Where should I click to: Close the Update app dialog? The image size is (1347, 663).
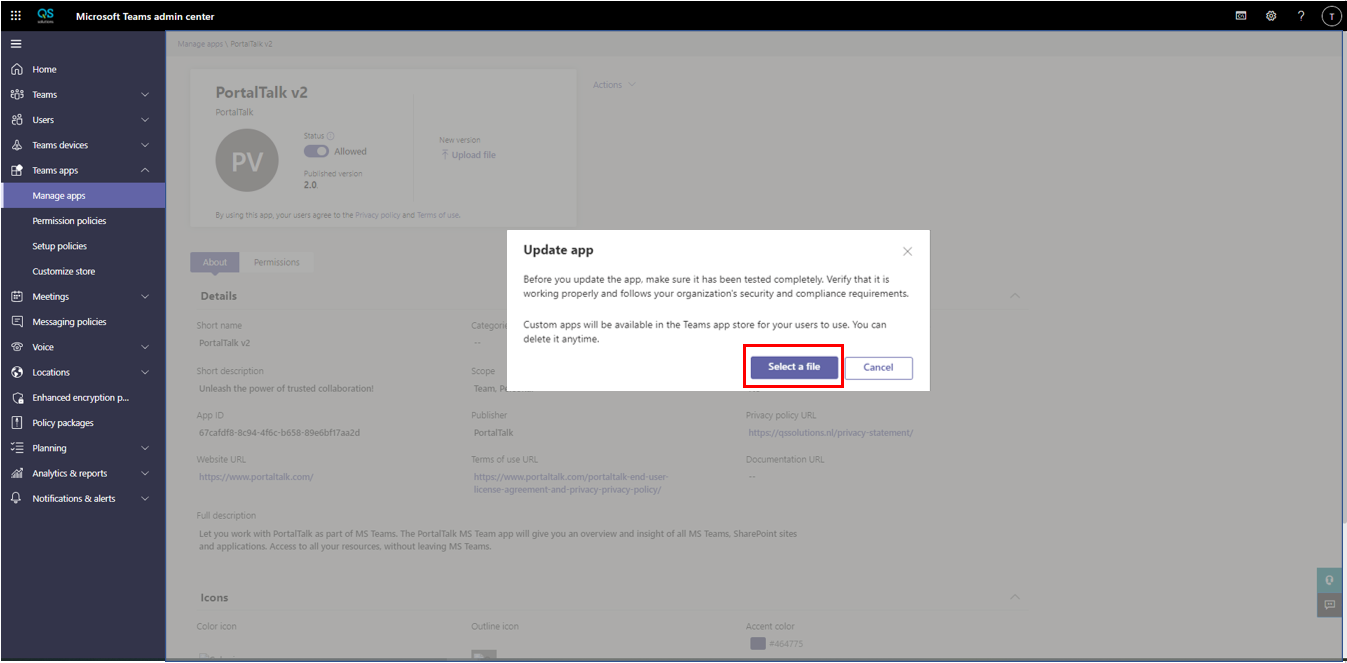[x=907, y=252]
